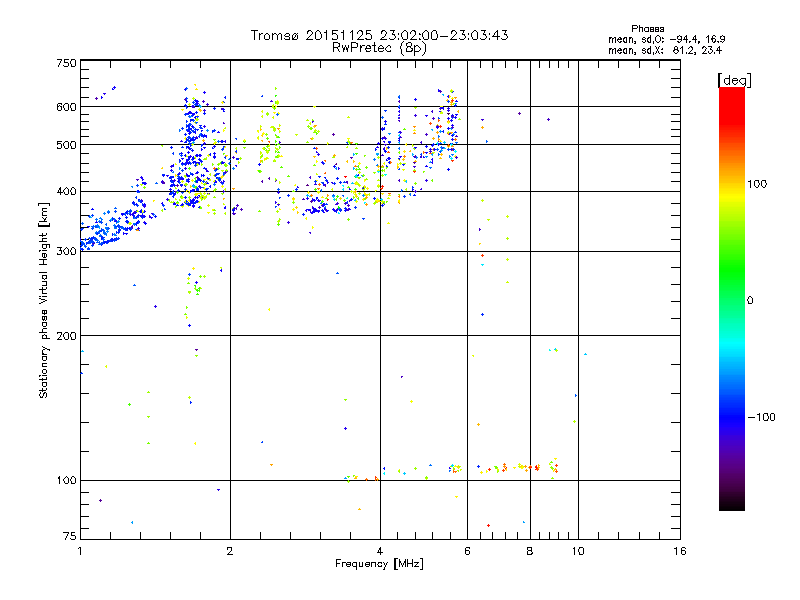Click the y-axis tick label '200'

click(66, 336)
